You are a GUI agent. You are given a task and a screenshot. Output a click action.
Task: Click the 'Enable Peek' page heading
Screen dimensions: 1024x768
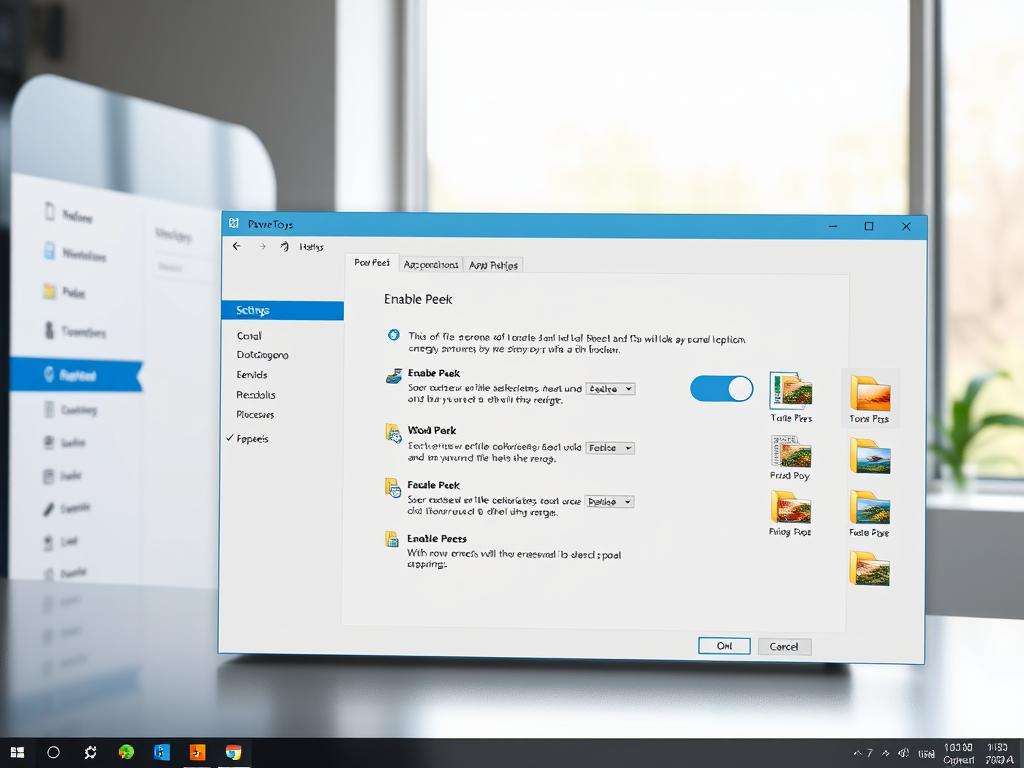click(418, 299)
